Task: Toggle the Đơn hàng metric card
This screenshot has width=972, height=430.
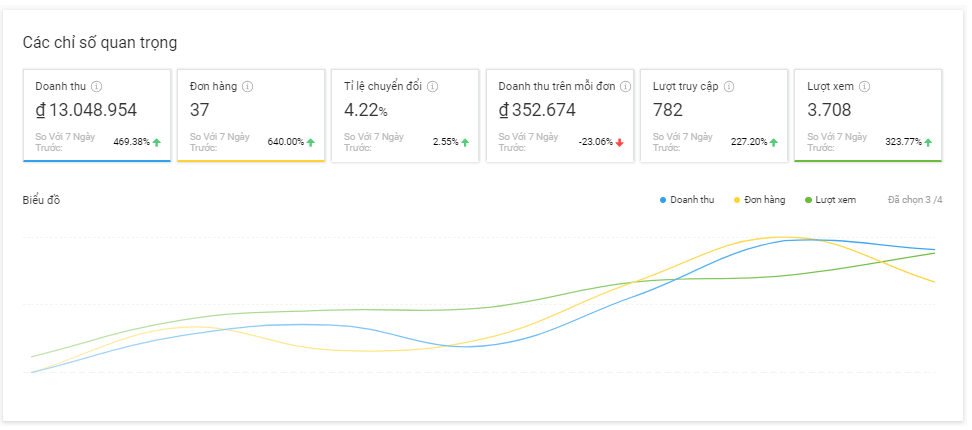Action: pos(250,115)
